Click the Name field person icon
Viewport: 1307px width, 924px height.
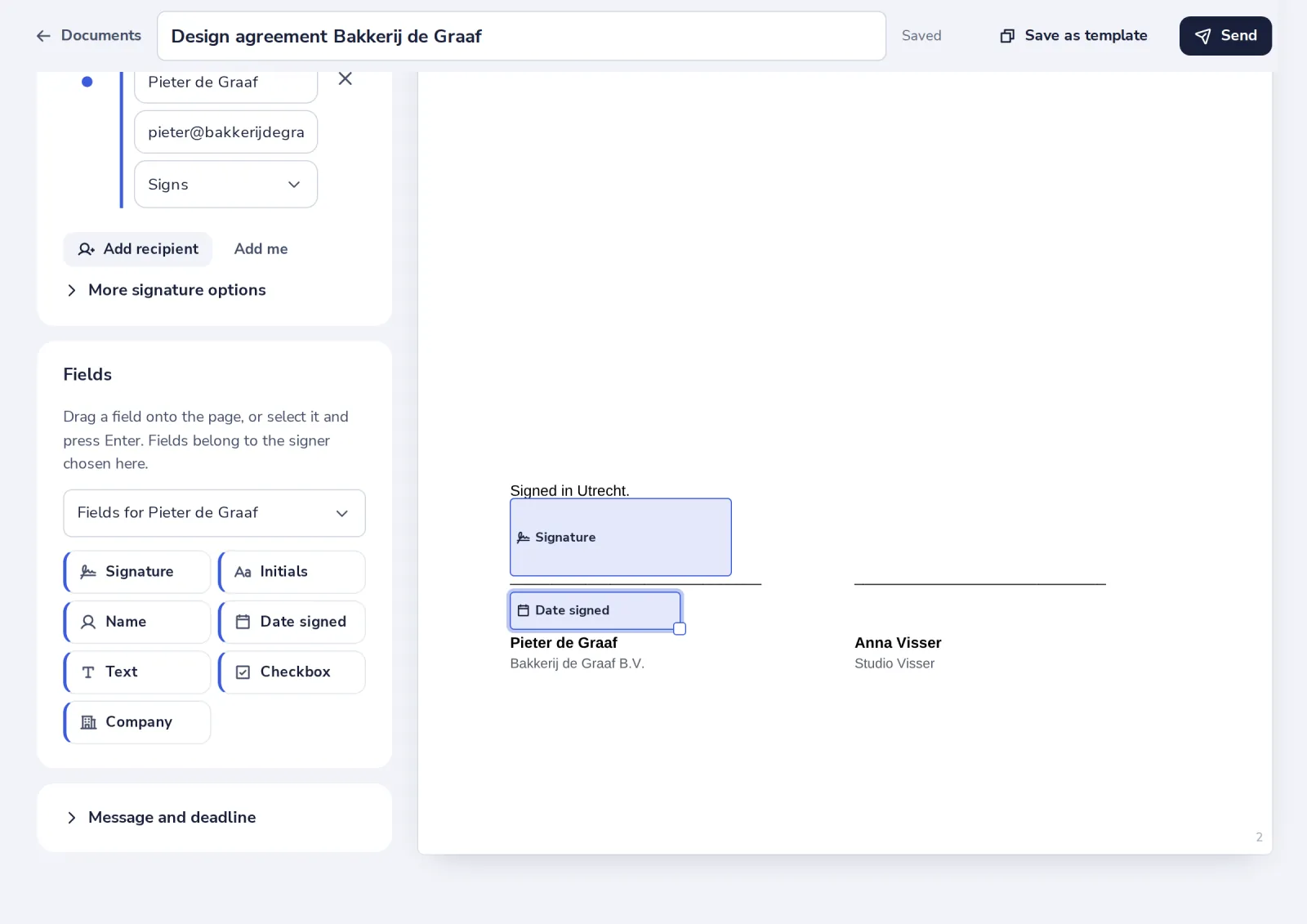[x=88, y=622]
